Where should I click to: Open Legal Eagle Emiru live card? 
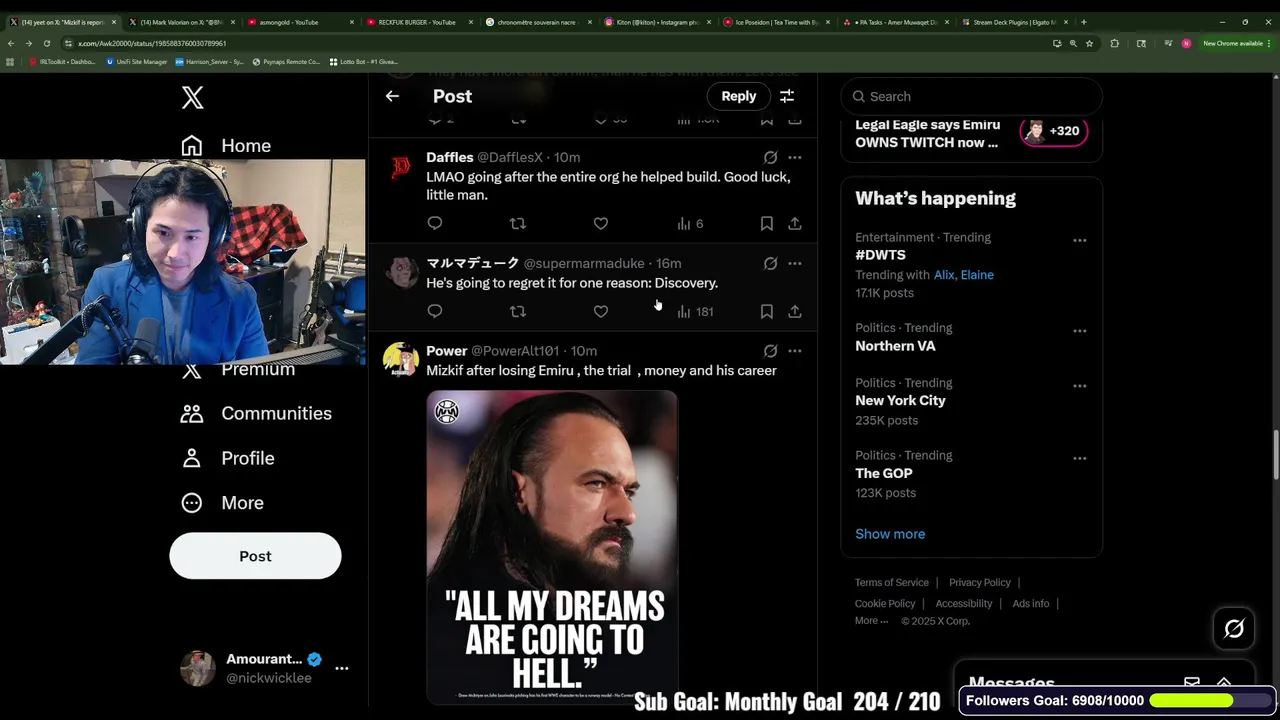pyautogui.click(x=971, y=133)
